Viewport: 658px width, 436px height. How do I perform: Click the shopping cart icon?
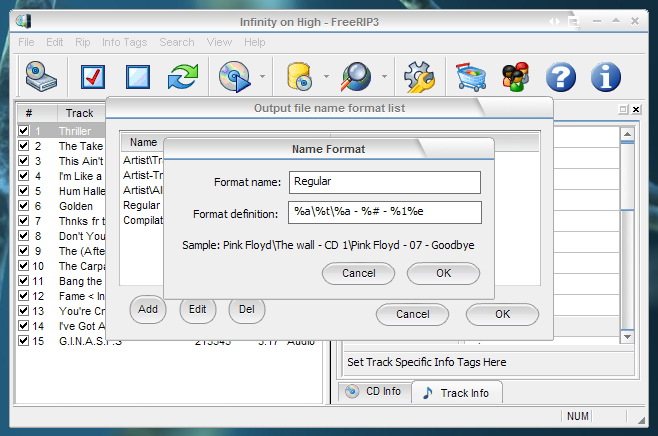coord(470,76)
